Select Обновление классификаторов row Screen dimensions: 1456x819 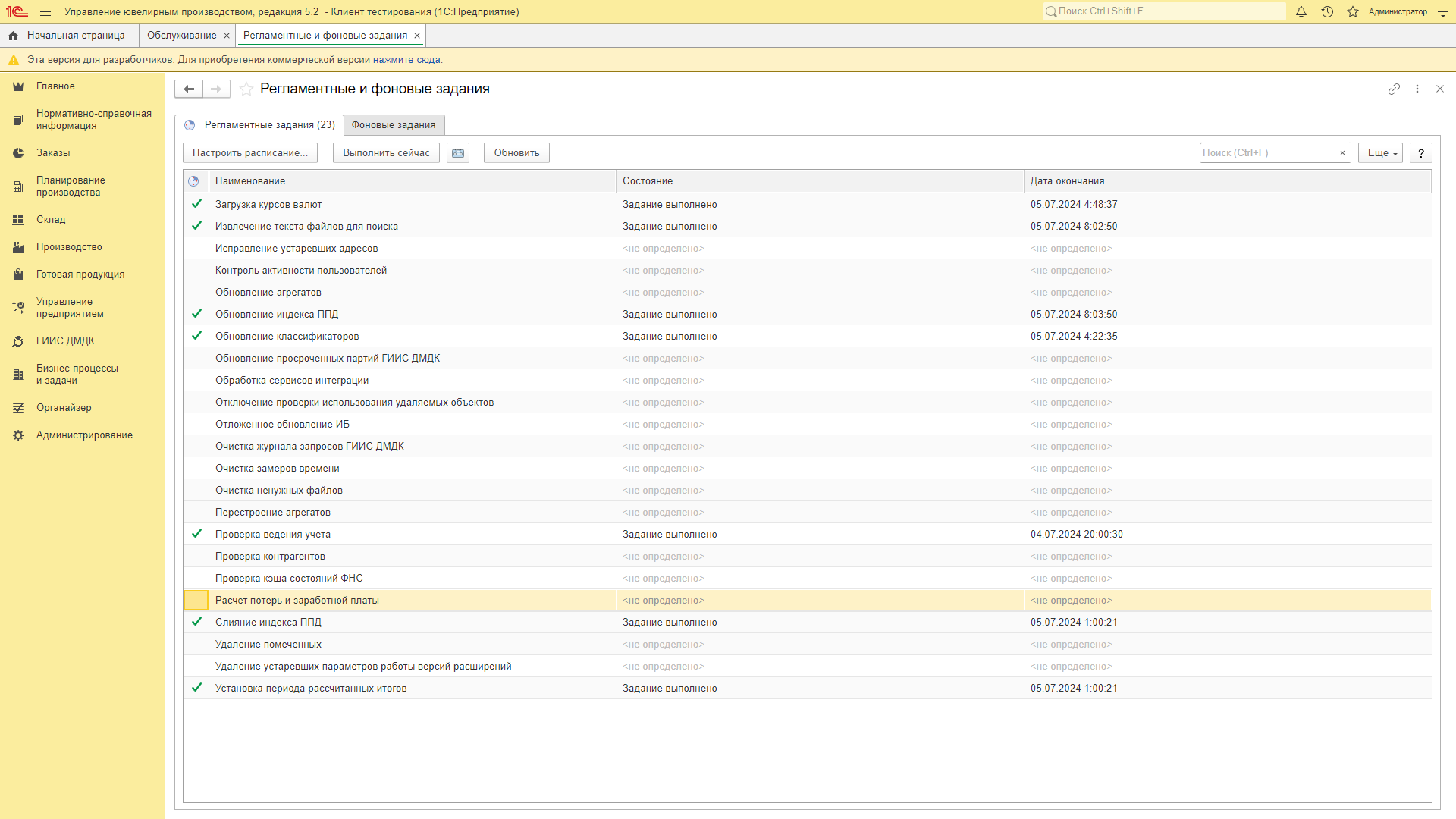(x=808, y=337)
